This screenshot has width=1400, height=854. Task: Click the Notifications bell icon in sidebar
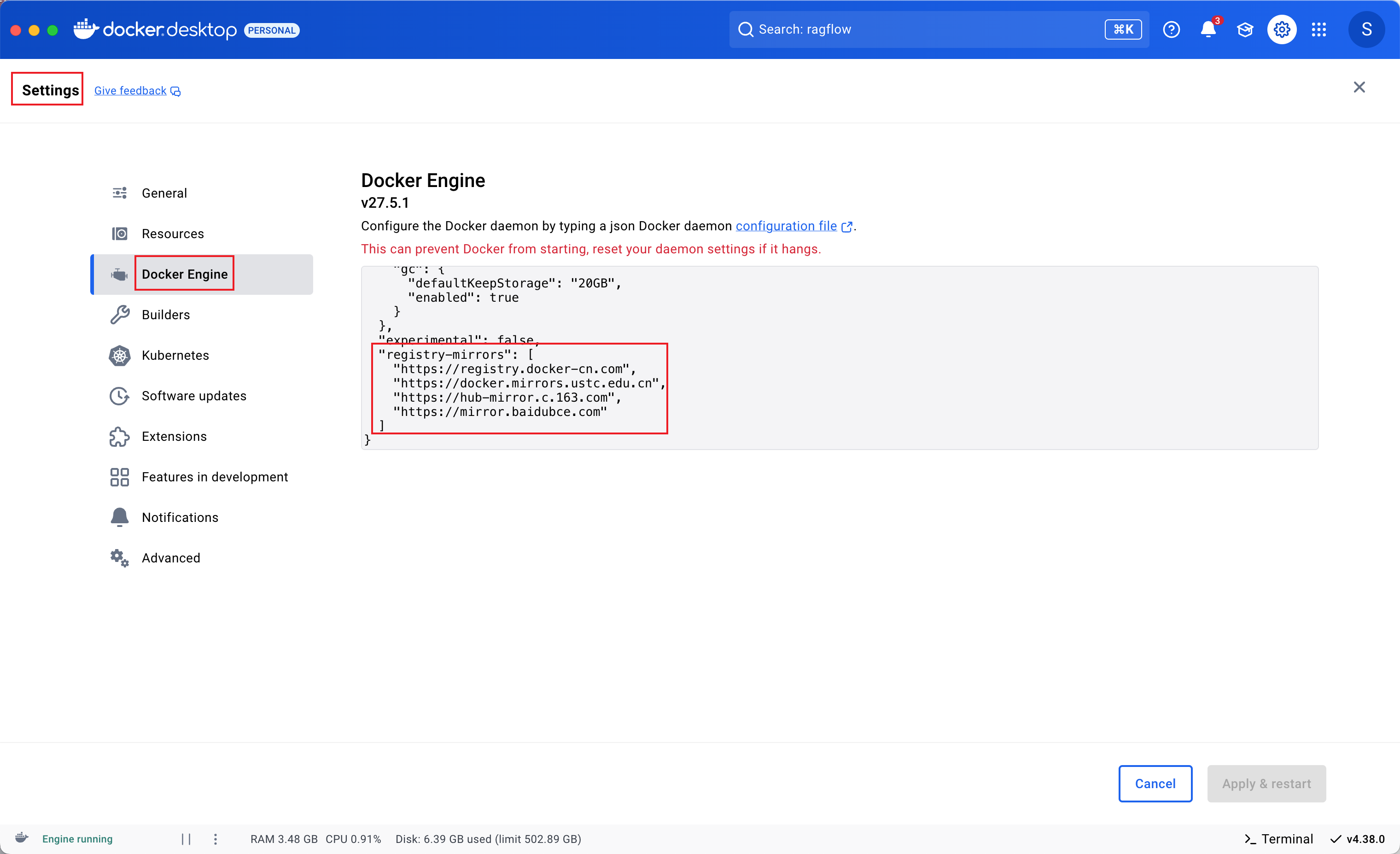(x=120, y=518)
